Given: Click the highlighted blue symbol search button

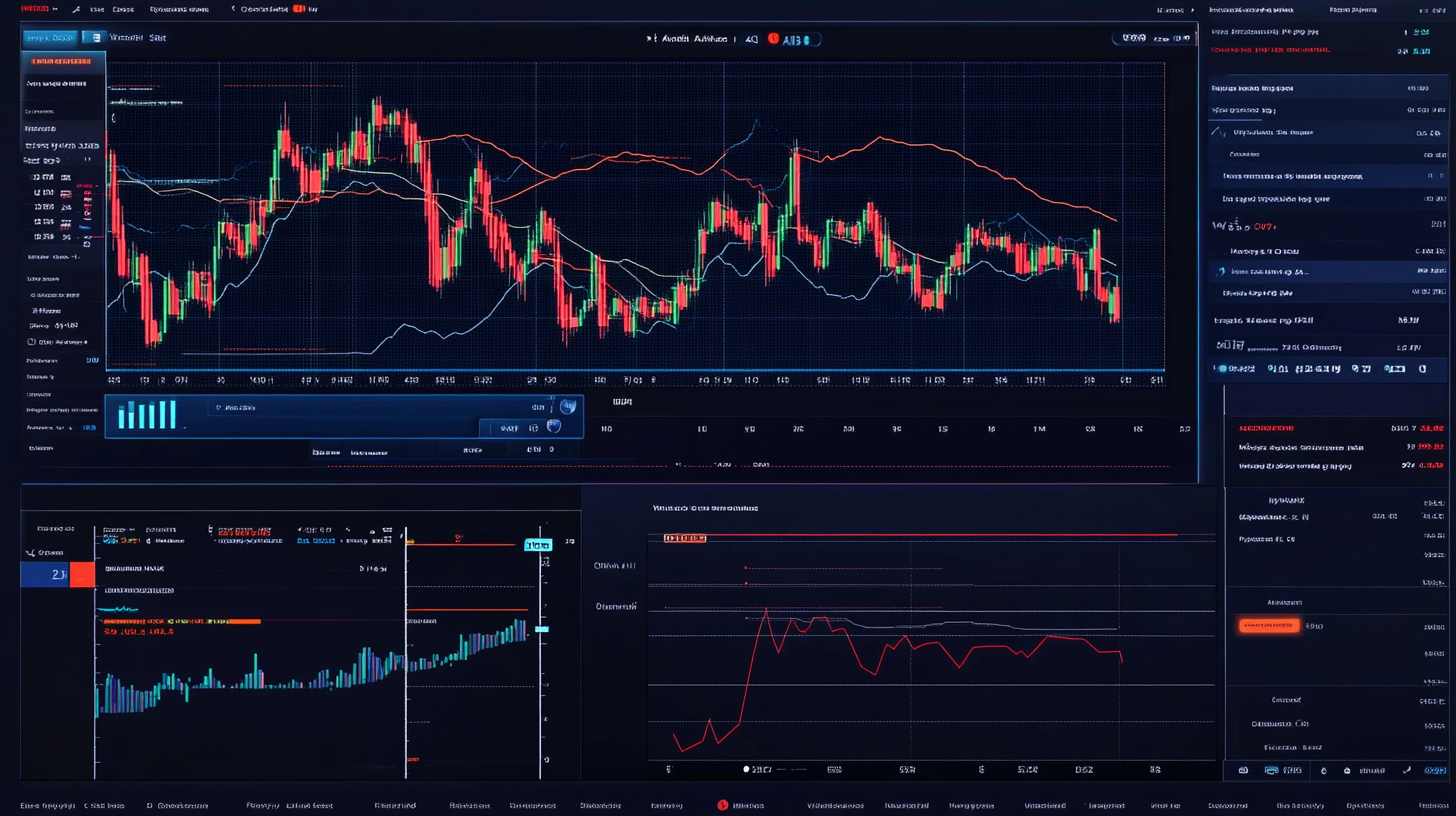Looking at the screenshot, I should pyautogui.click(x=51, y=38).
